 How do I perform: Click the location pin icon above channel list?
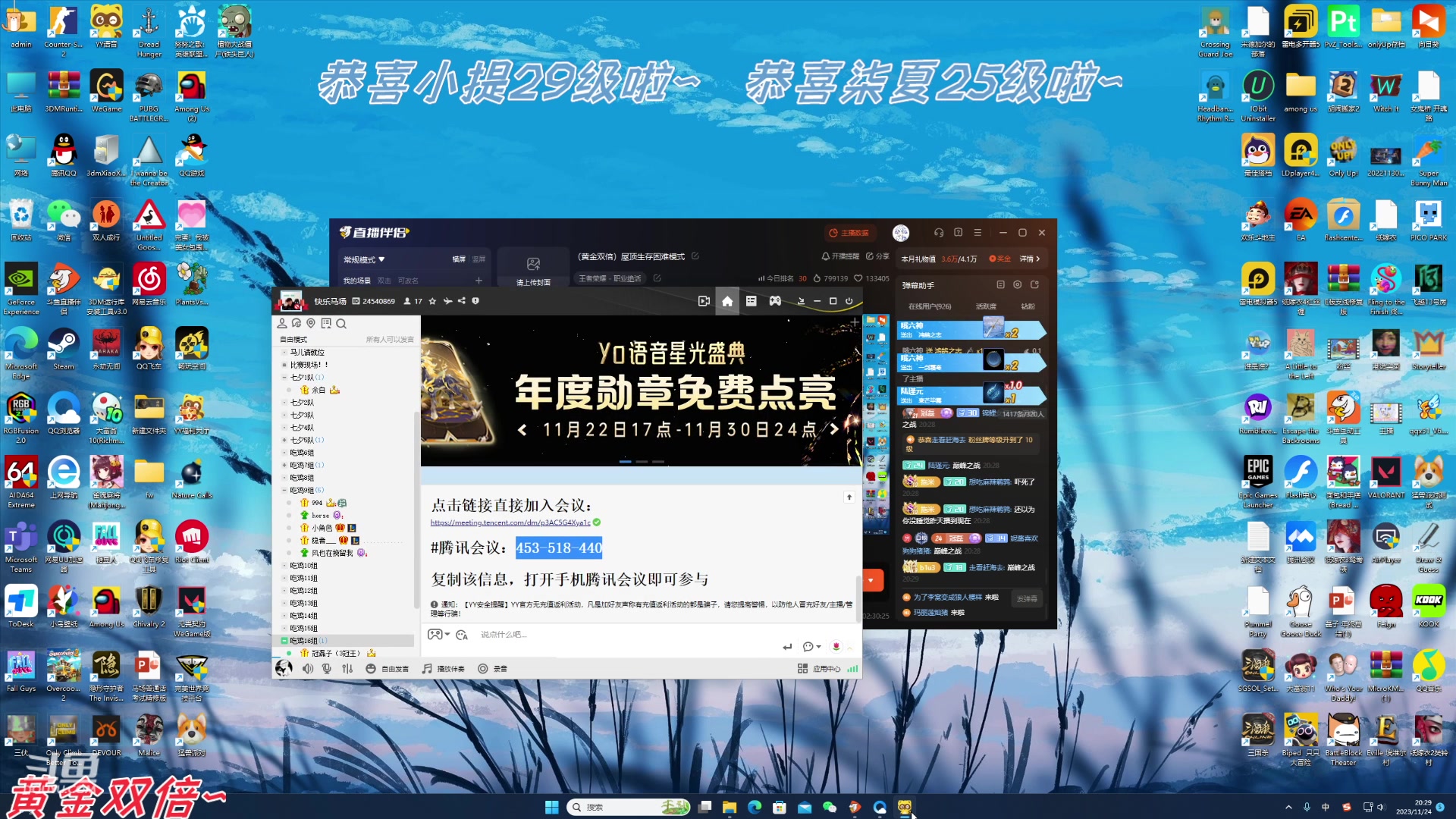pos(311,324)
